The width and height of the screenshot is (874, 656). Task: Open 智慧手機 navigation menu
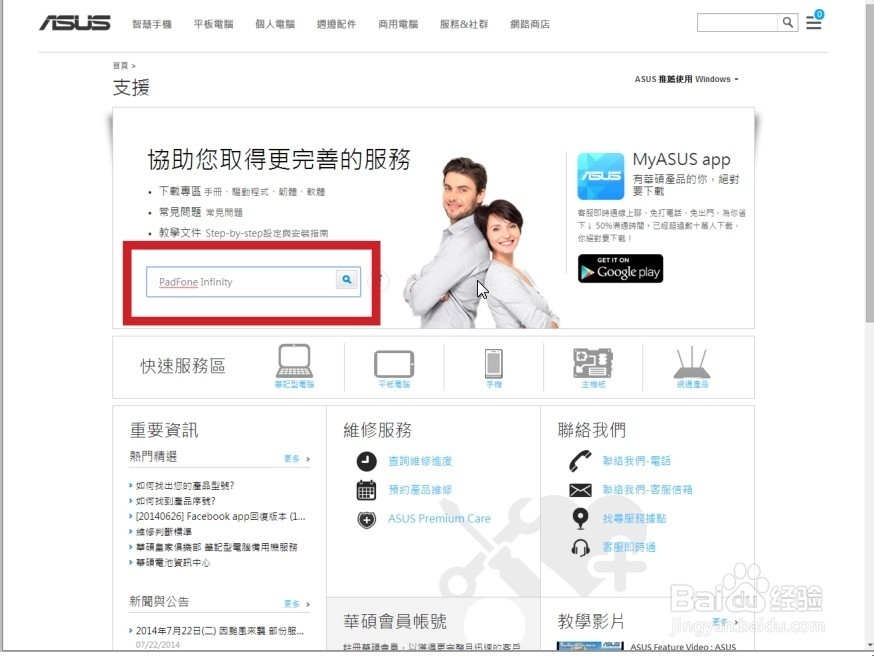[x=152, y=24]
